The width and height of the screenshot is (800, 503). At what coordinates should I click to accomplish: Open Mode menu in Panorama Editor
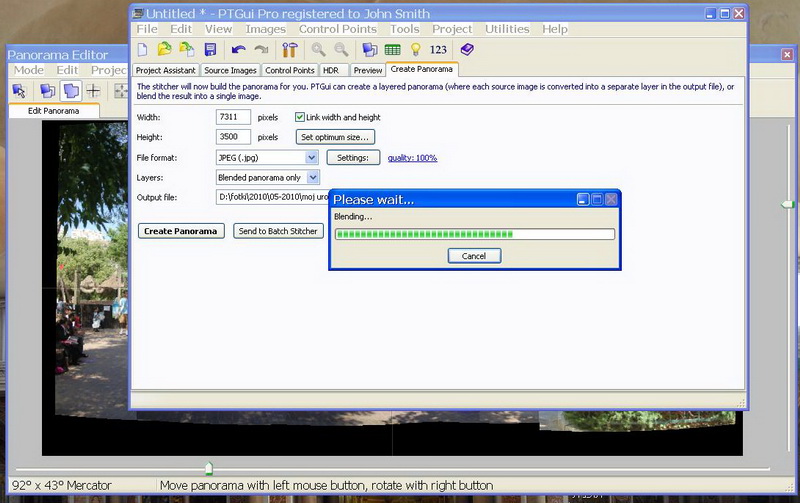coord(29,70)
